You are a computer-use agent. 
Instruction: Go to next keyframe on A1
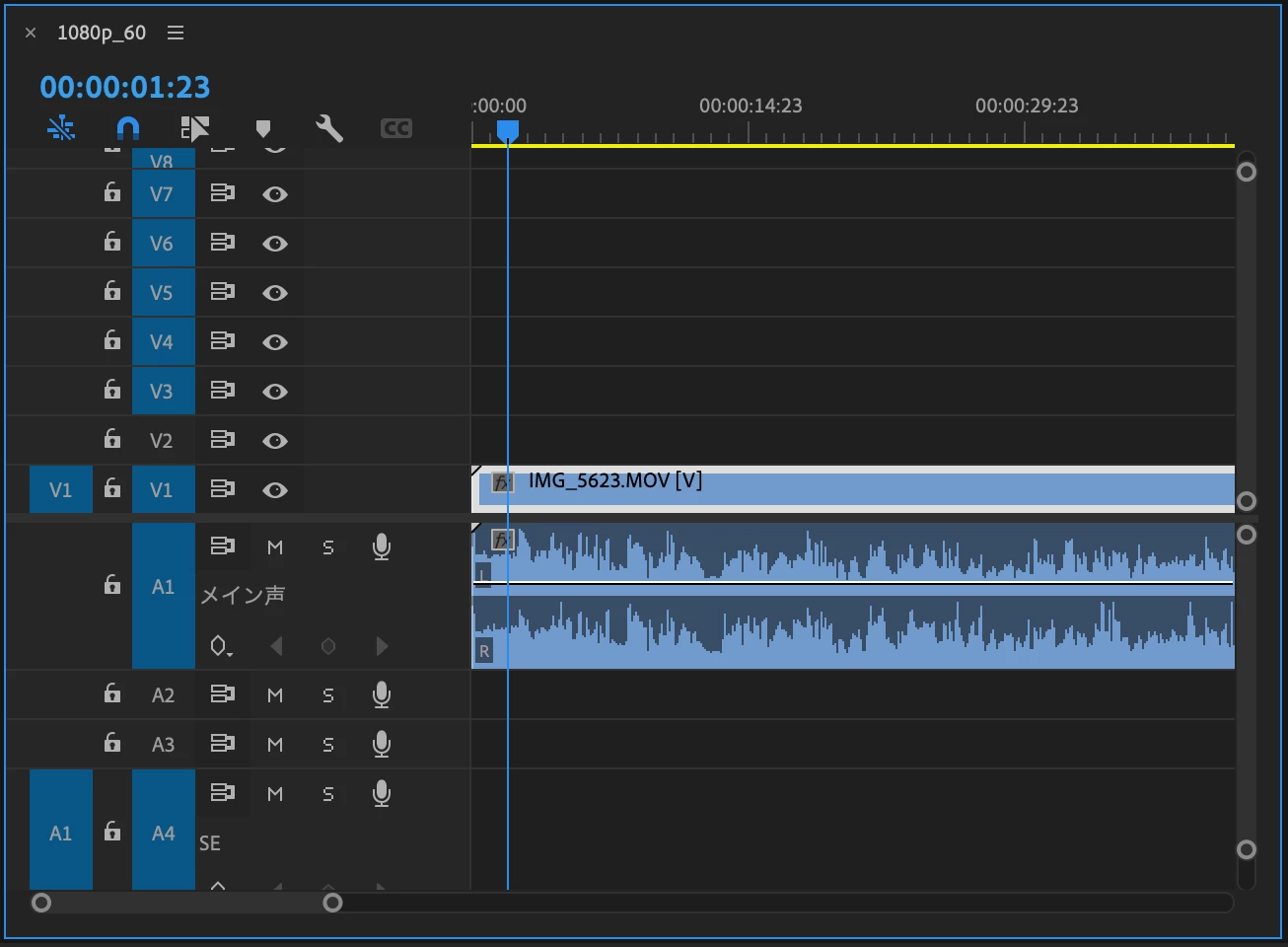pos(382,646)
